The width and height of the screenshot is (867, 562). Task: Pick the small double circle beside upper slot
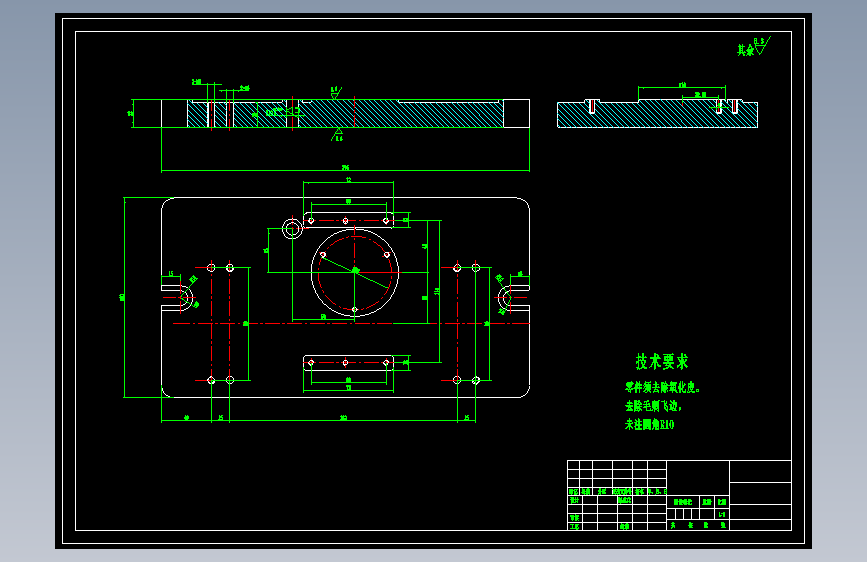[292, 228]
